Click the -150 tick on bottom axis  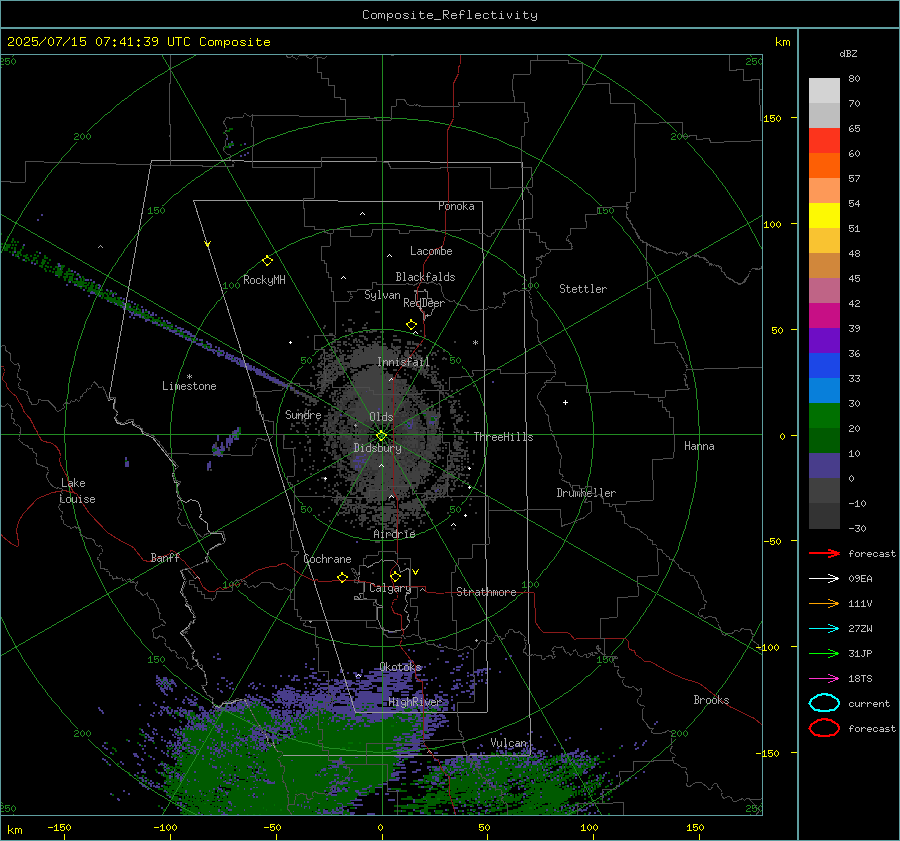tap(59, 827)
